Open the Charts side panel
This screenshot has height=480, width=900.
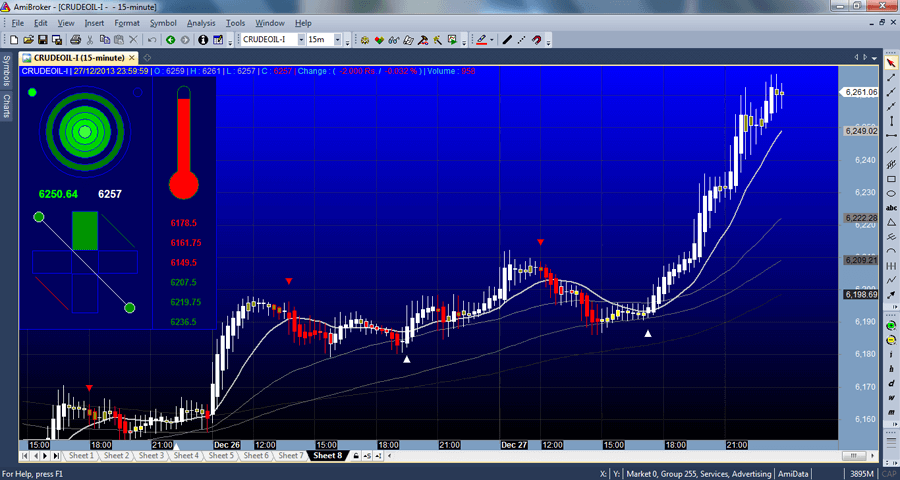[x=6, y=106]
